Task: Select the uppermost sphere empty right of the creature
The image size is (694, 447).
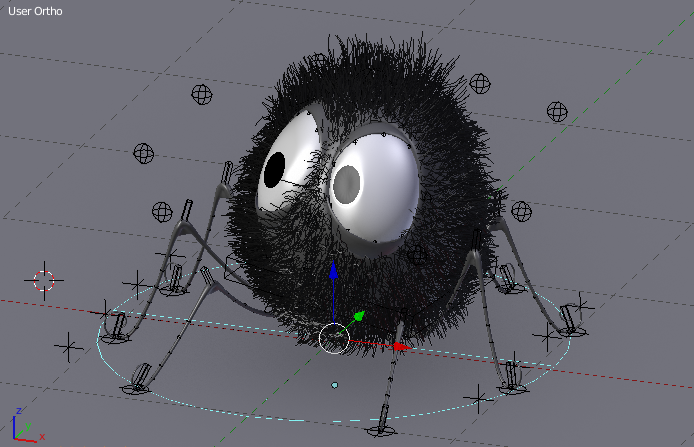Action: click(480, 83)
